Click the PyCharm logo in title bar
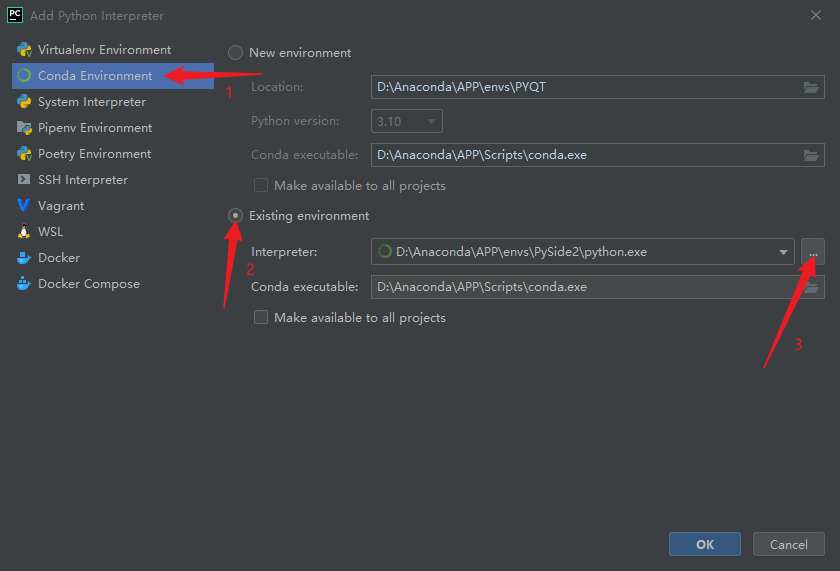The height and width of the screenshot is (571, 840). click(x=15, y=15)
